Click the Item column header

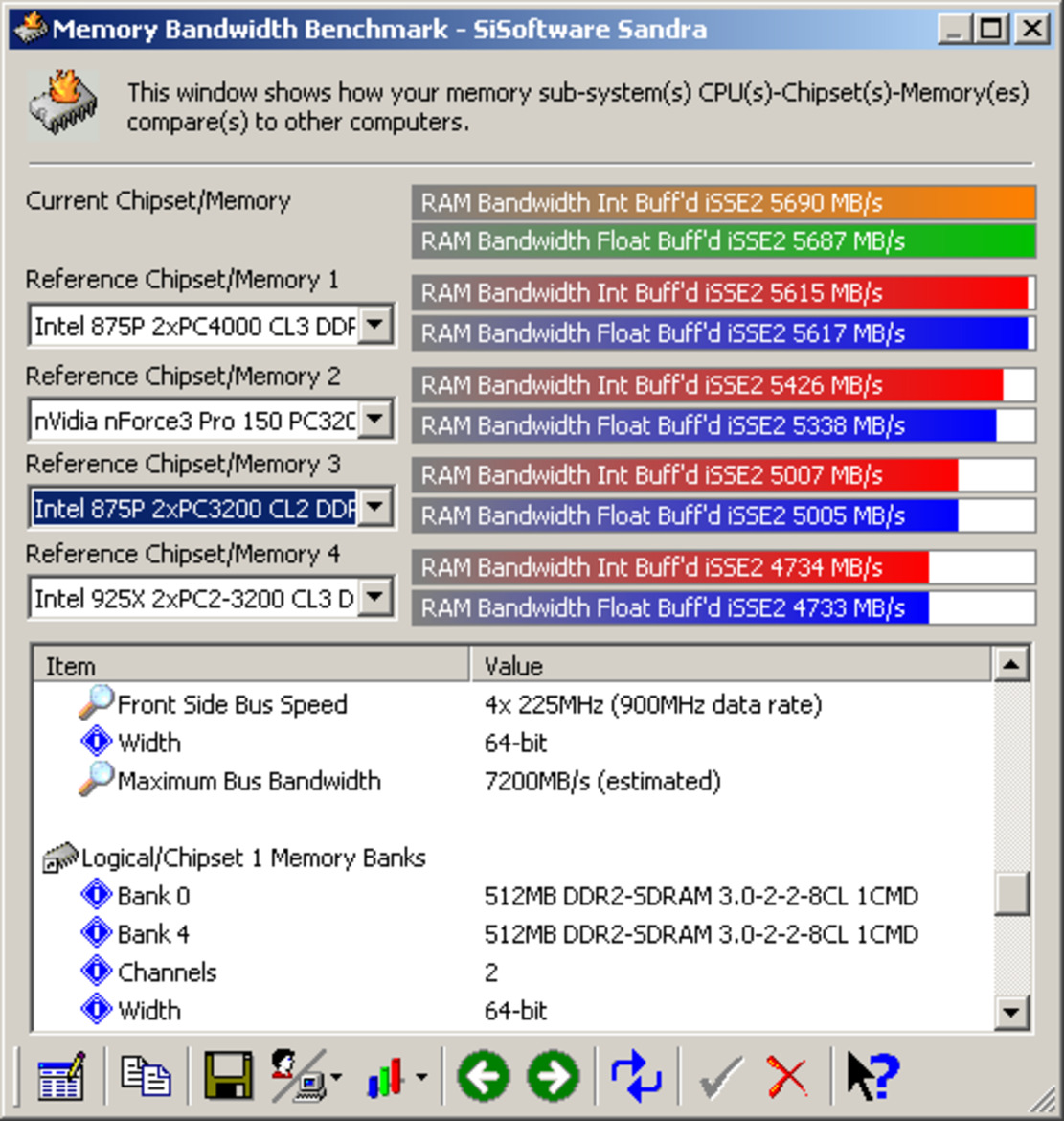coord(251,666)
